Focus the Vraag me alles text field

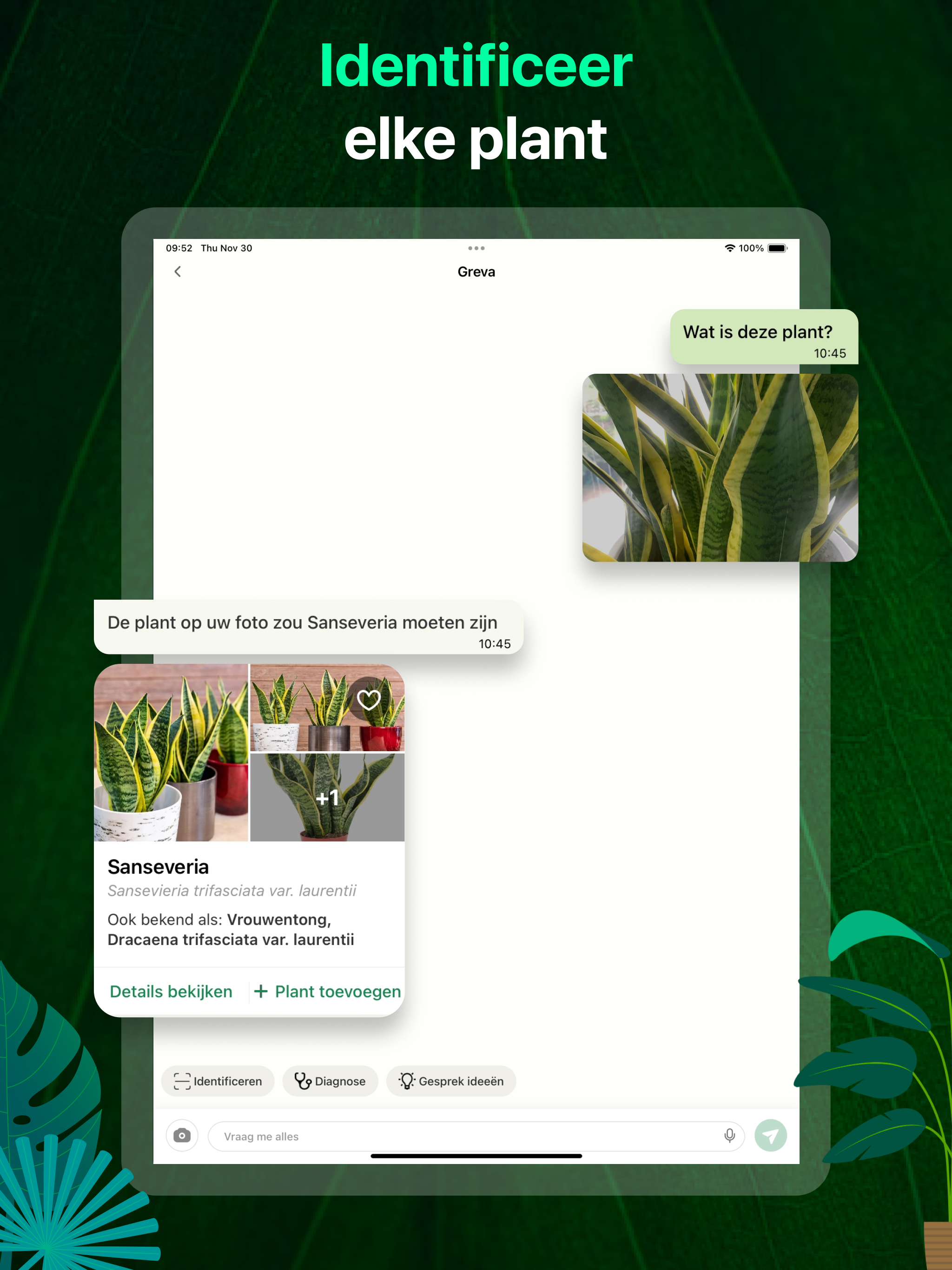point(459,1136)
